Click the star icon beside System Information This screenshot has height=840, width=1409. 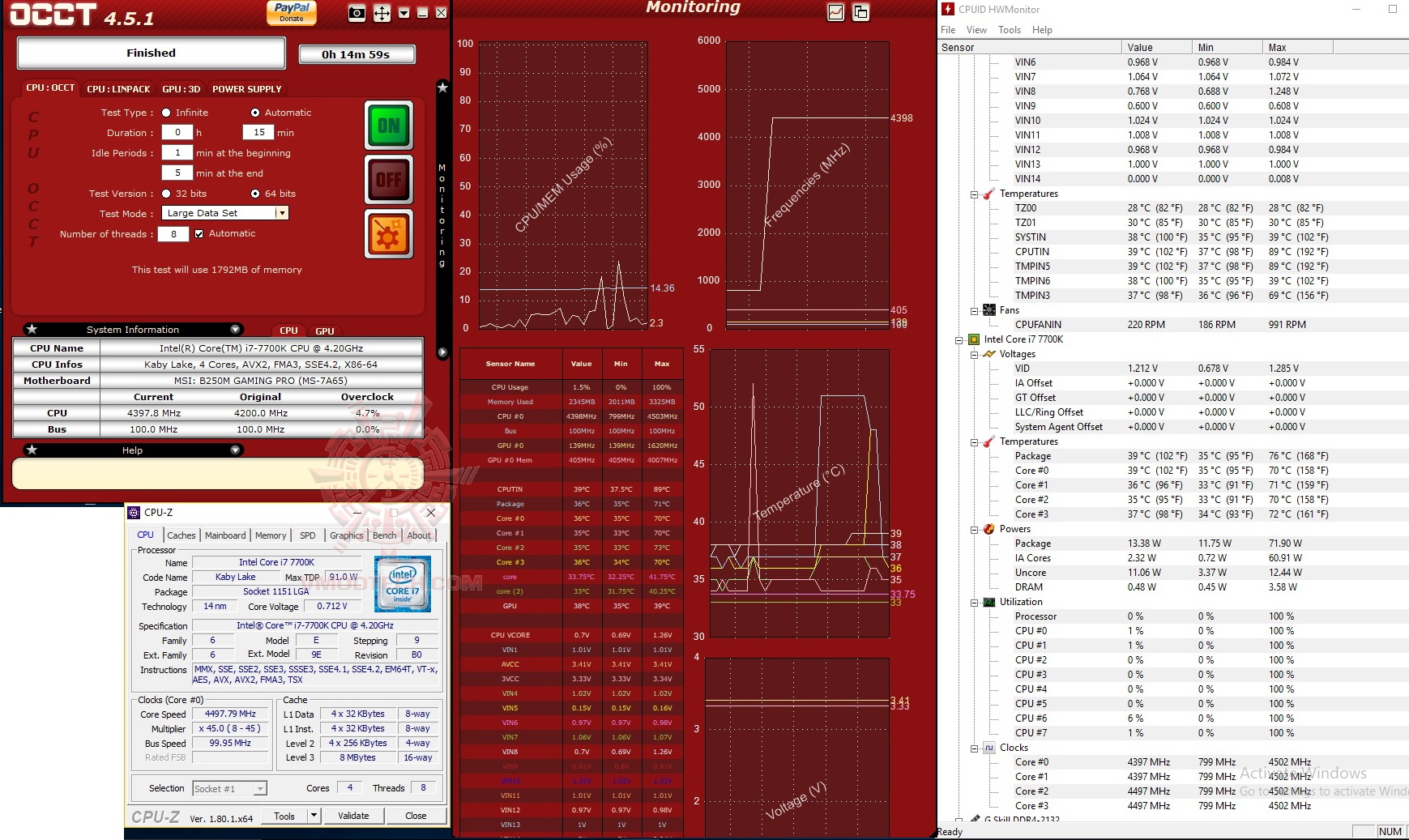pyautogui.click(x=32, y=329)
